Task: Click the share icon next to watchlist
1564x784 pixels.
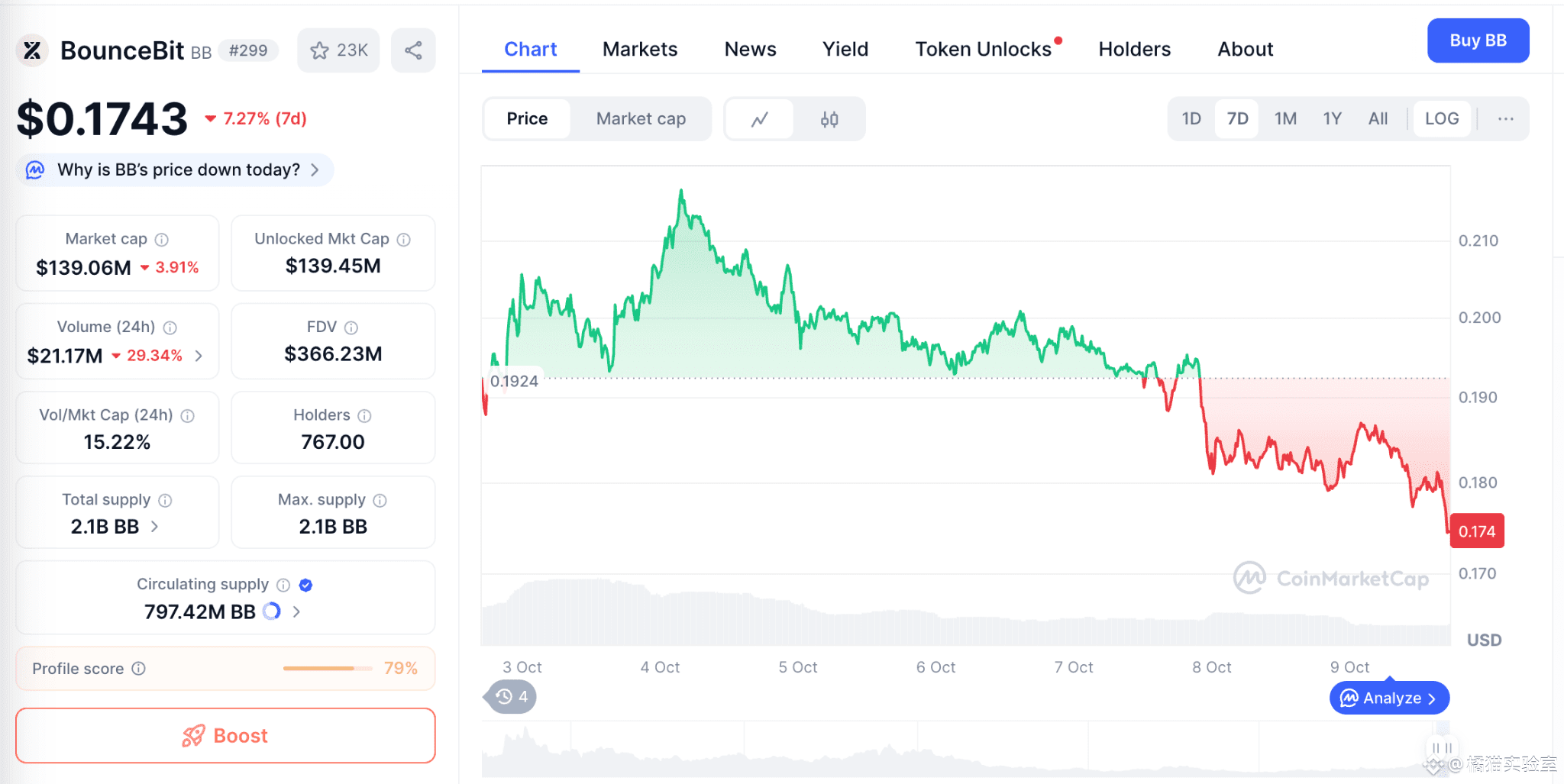Action: point(413,50)
